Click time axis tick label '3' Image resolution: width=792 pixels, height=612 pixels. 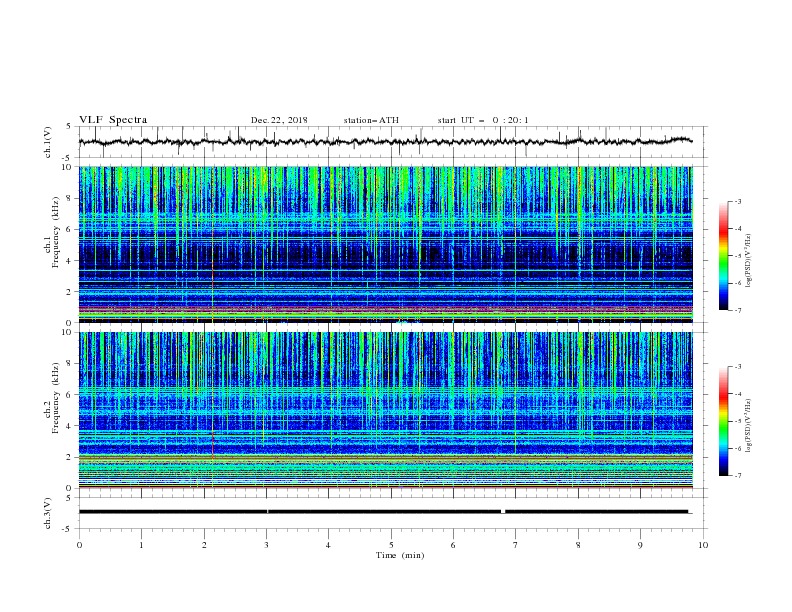[267, 545]
